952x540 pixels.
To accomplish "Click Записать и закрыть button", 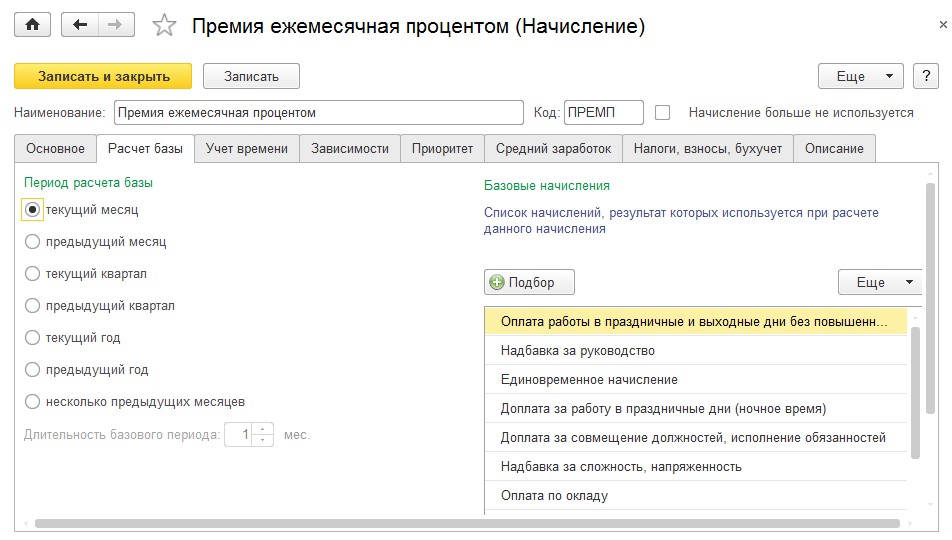I will pos(103,77).
